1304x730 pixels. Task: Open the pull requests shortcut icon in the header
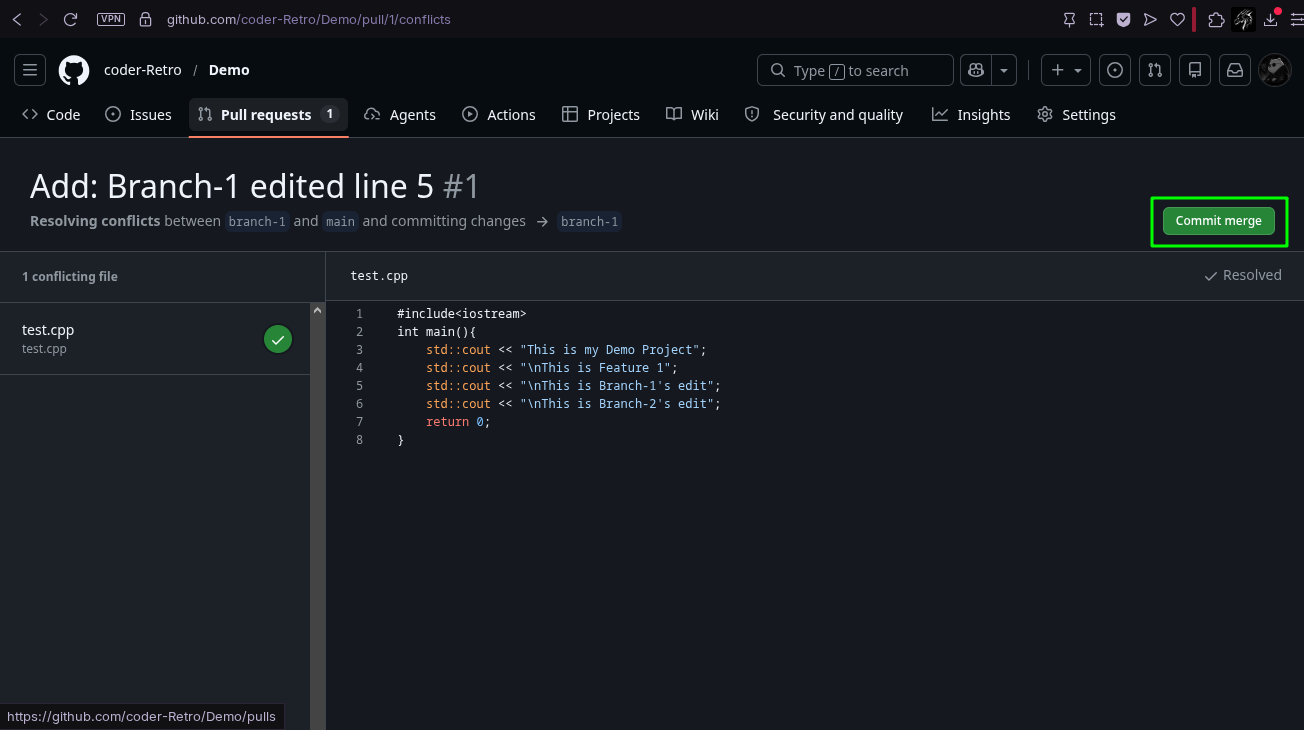pos(1155,70)
